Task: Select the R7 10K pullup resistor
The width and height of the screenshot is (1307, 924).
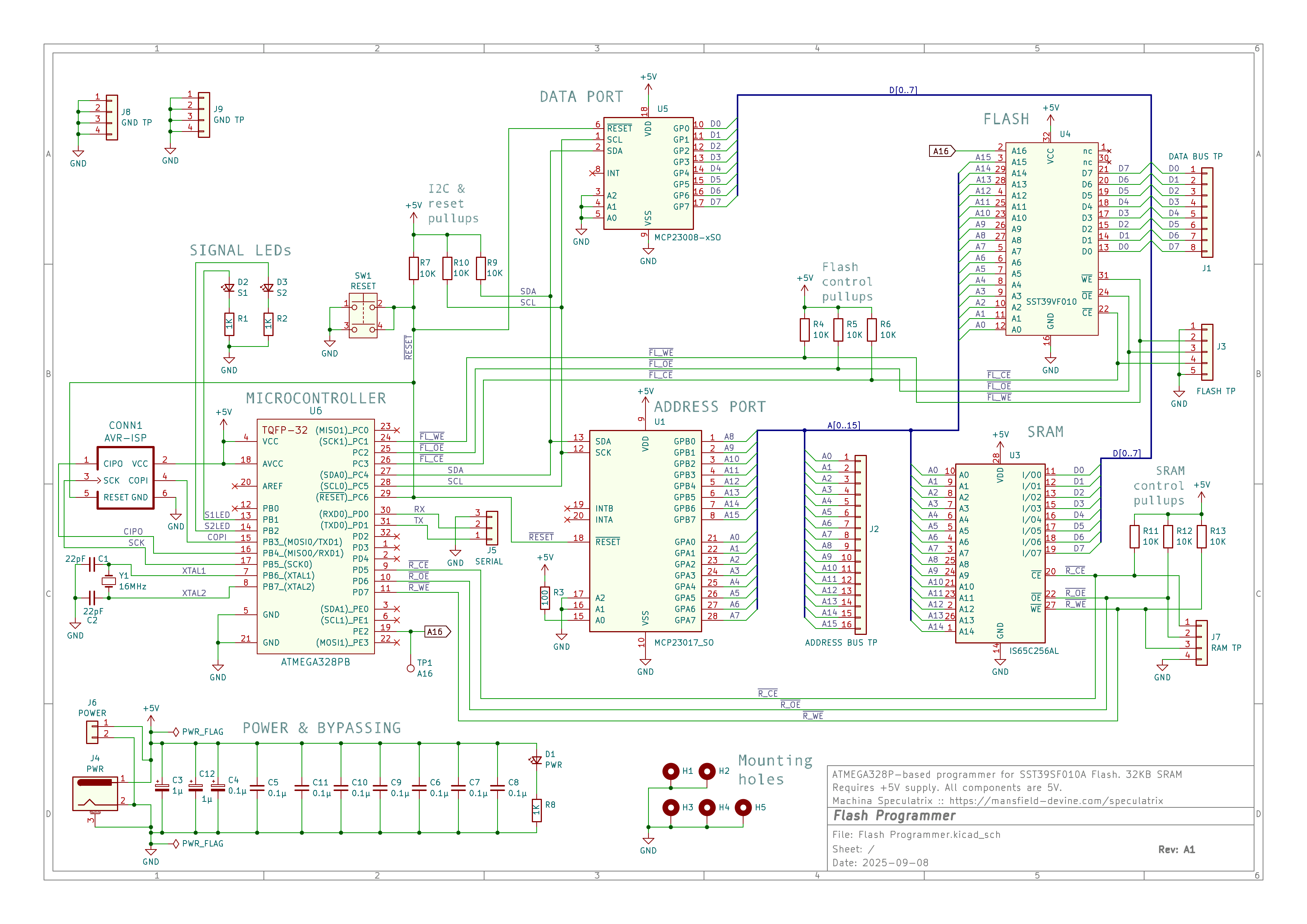Action: click(414, 269)
